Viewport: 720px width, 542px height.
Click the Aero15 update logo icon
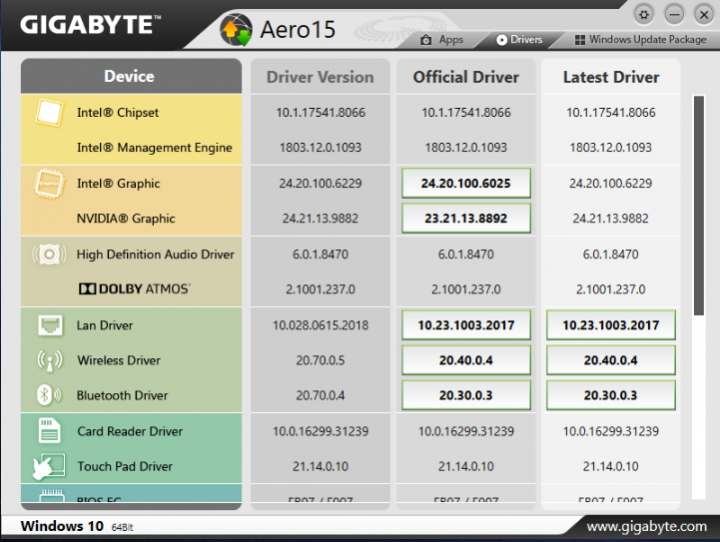tap(236, 29)
